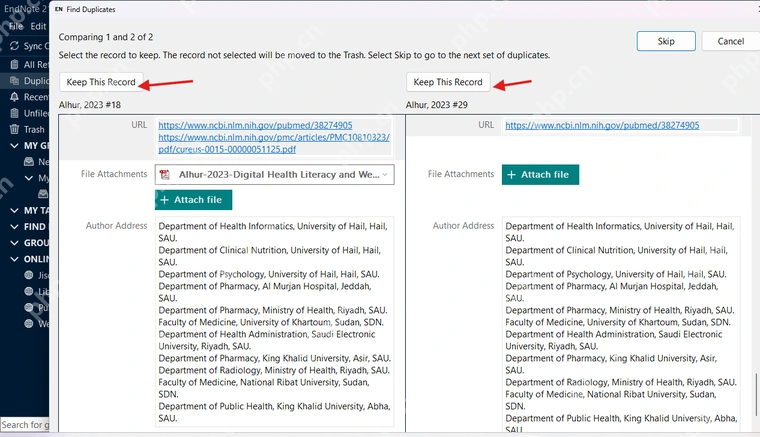Image resolution: width=760 pixels, height=437 pixels.
Task: Click the Alhur, 2023 #18 heading
Action: (x=90, y=105)
